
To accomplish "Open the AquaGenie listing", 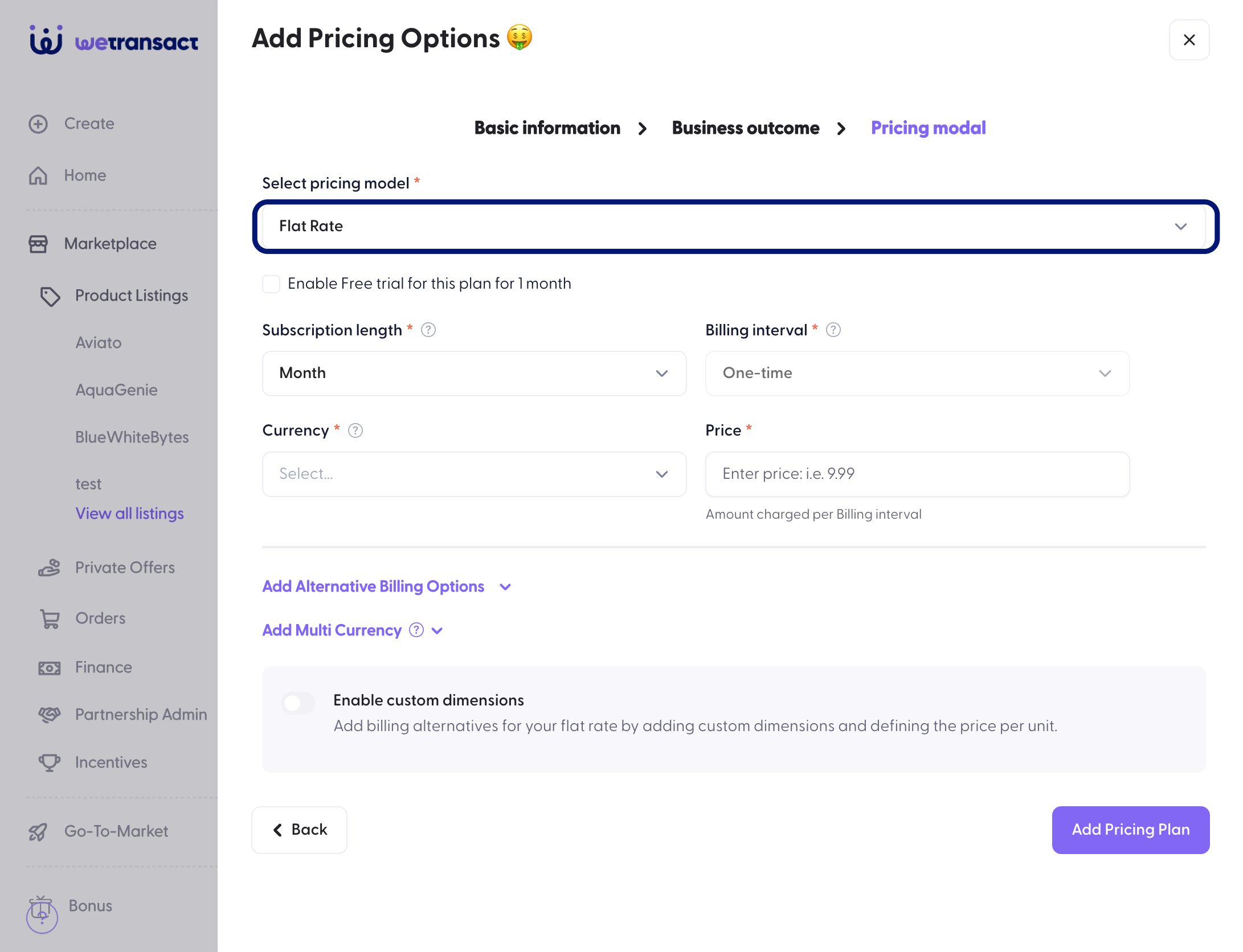I will coord(117,390).
